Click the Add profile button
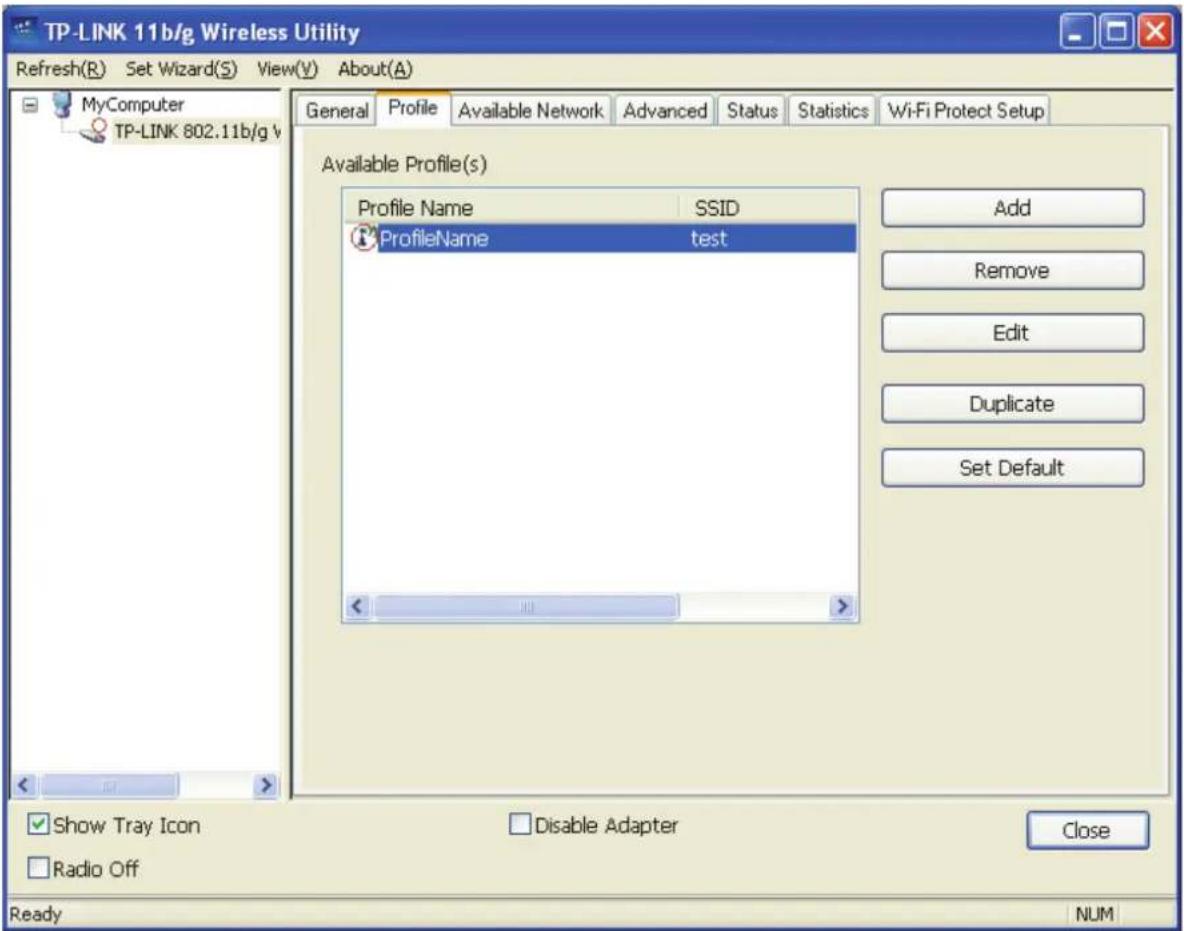The height and width of the screenshot is (931, 1184). (1013, 208)
